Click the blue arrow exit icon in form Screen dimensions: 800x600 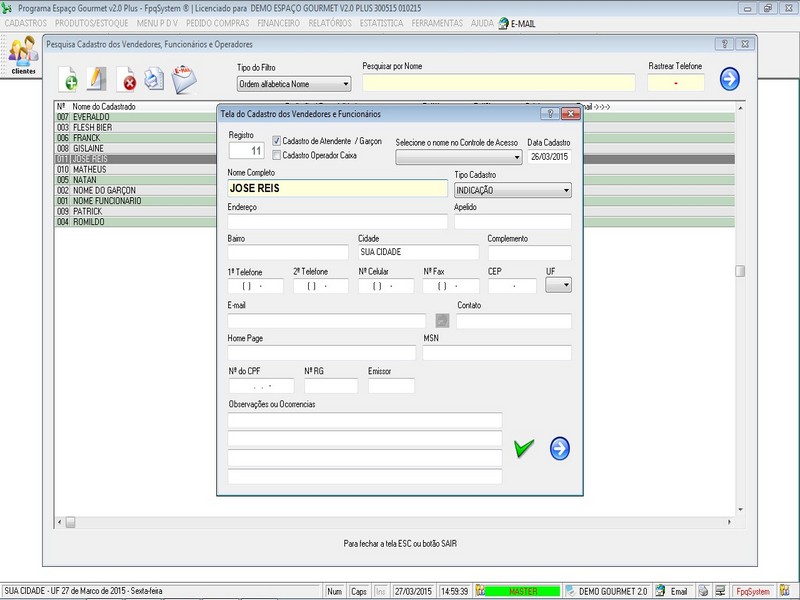click(560, 449)
